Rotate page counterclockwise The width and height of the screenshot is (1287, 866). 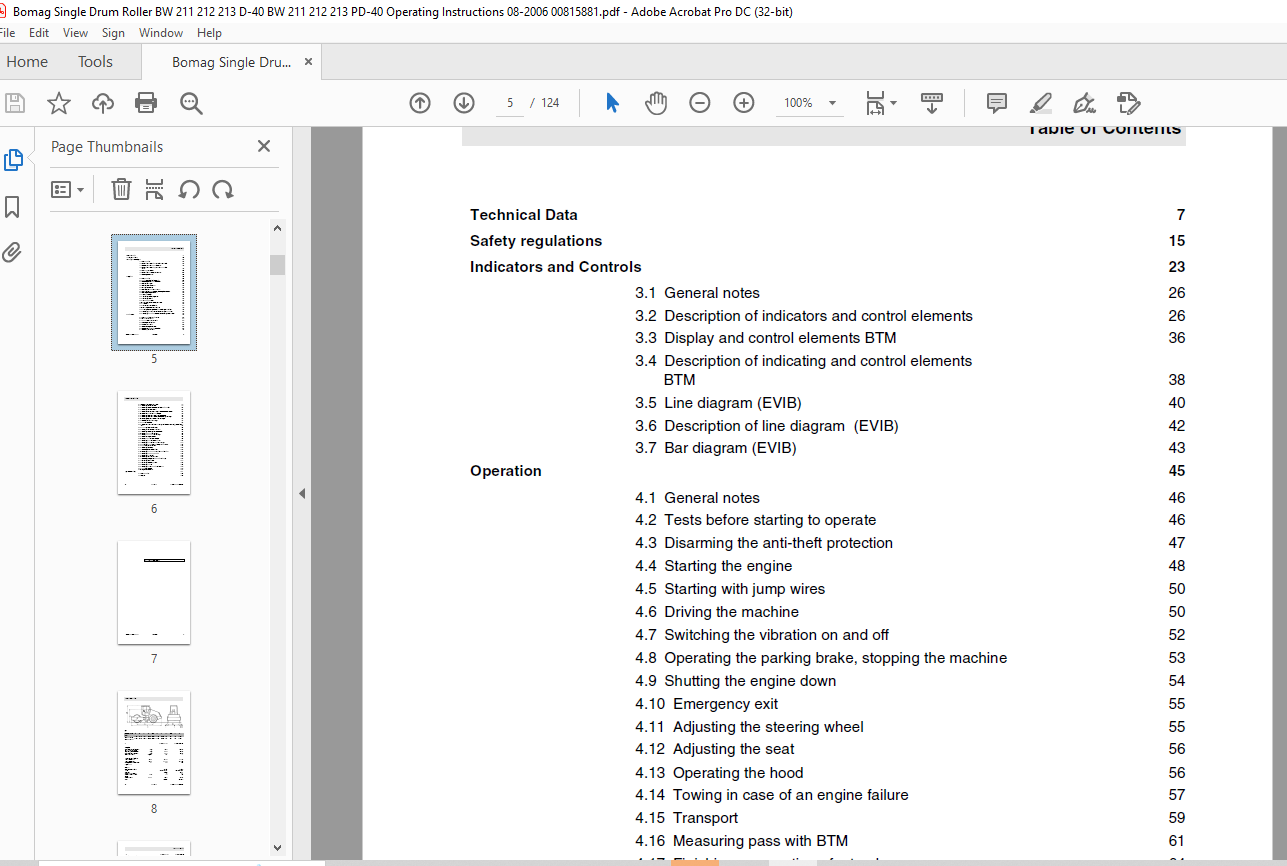pyautogui.click(x=189, y=189)
